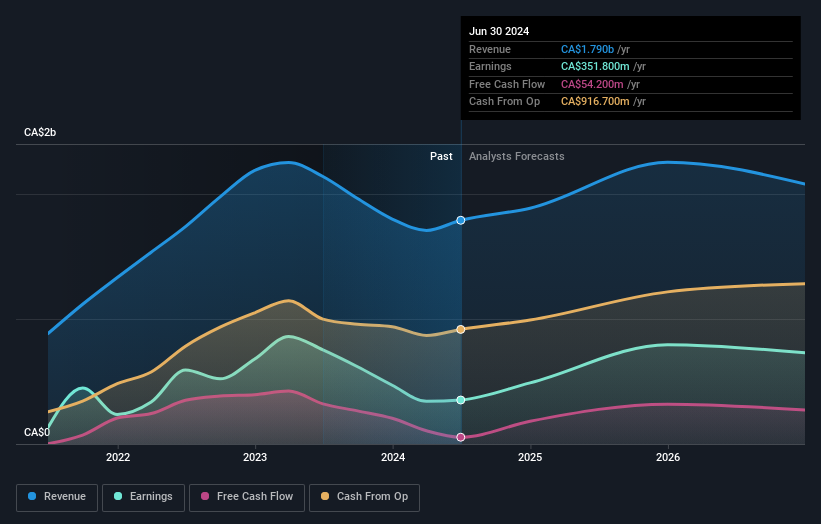Image resolution: width=821 pixels, height=524 pixels.
Task: Click the blue Revenue data point marker
Action: [461, 220]
